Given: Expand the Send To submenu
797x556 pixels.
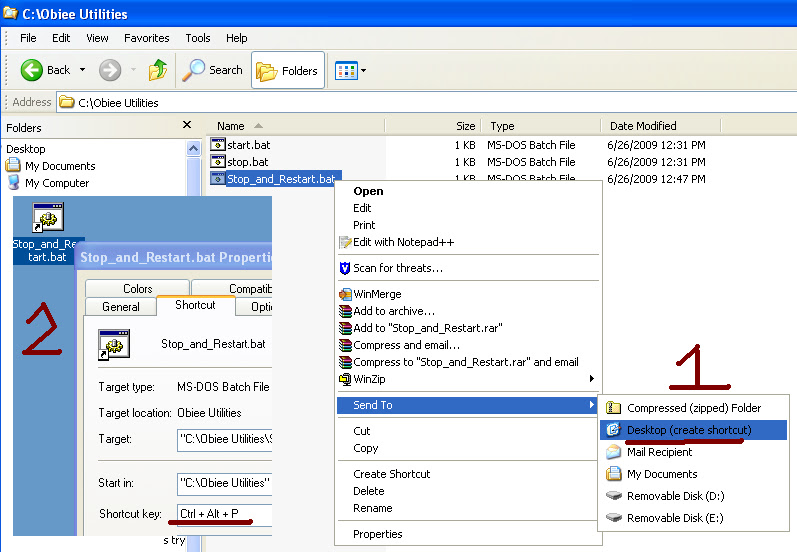Looking at the screenshot, I should click(x=467, y=405).
